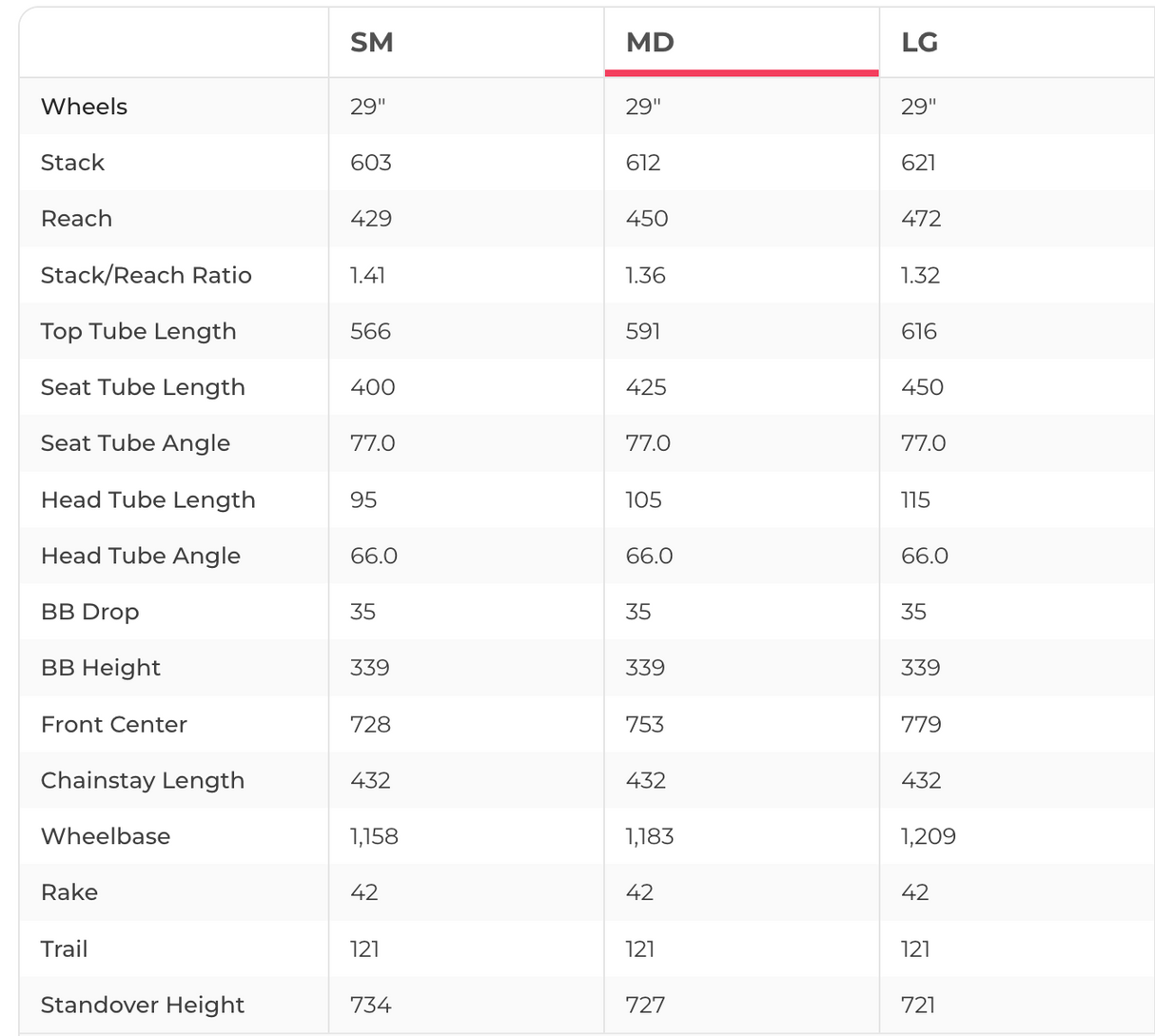This screenshot has width=1155, height=1036.
Task: Click the Standover Height row label
Action: coord(142,1005)
